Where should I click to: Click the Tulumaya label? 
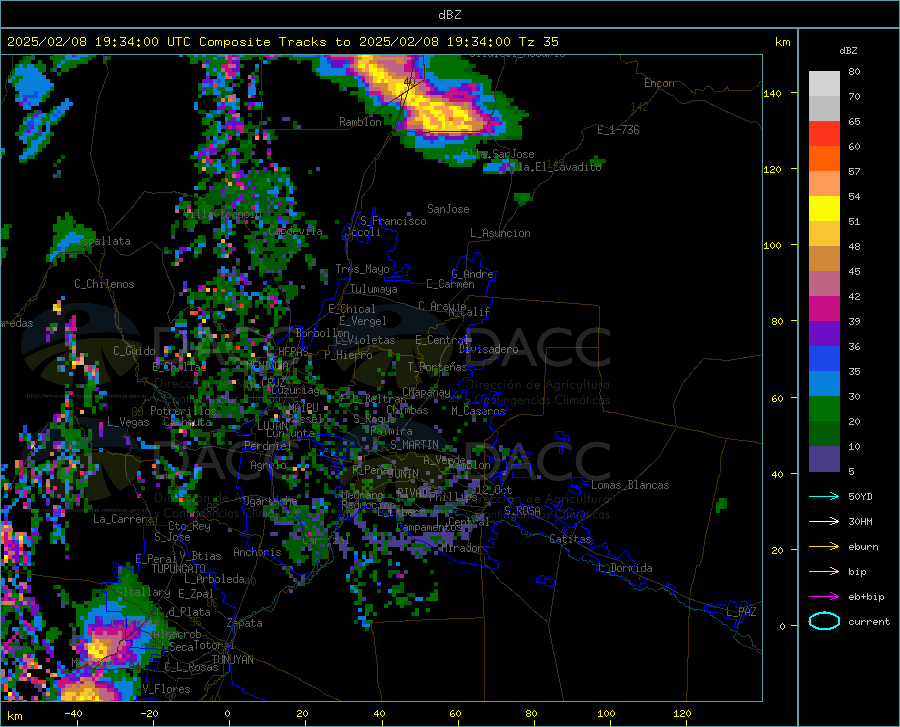(373, 289)
